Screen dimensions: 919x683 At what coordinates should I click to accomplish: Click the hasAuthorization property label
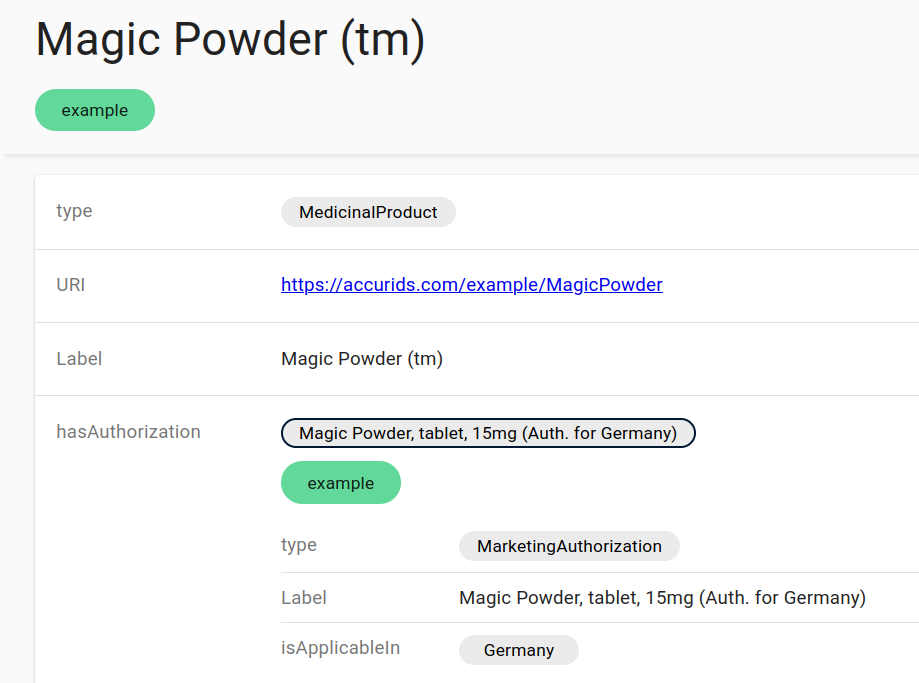(128, 432)
